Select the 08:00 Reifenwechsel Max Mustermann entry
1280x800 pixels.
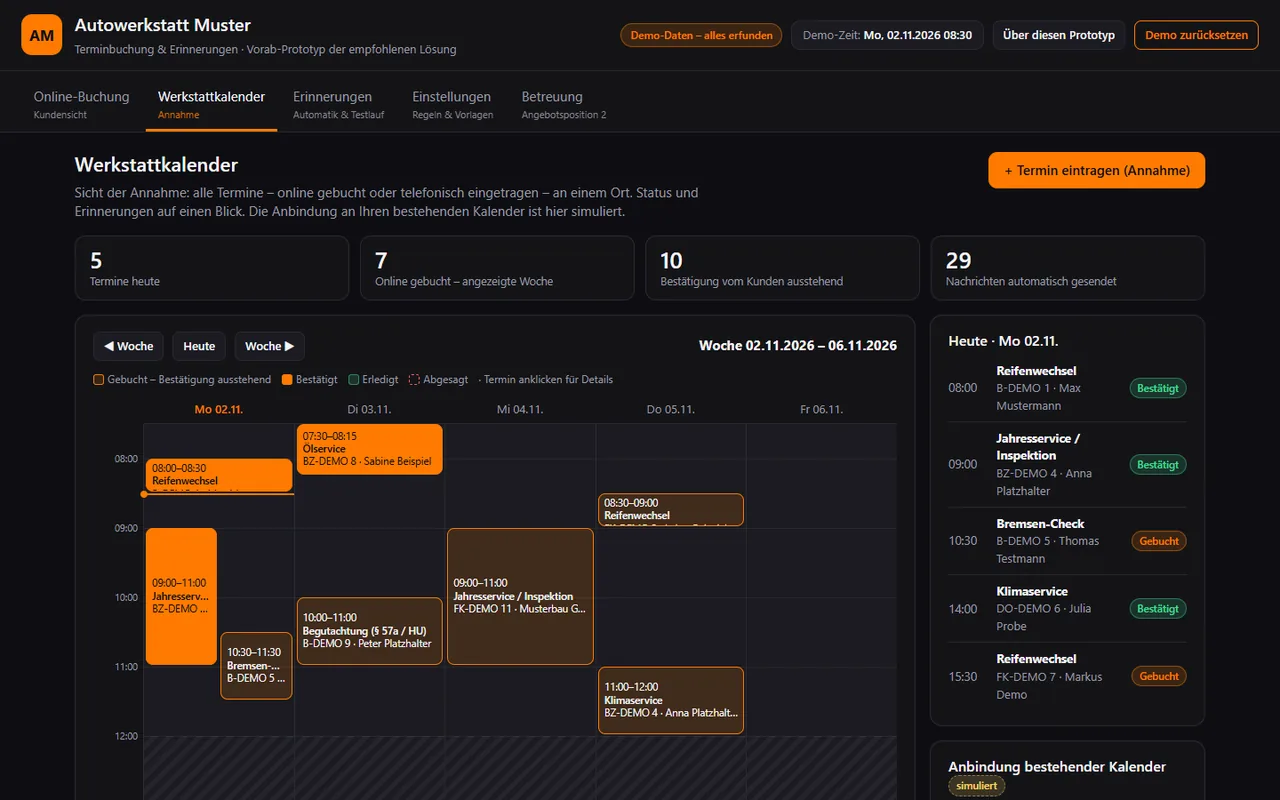click(1068, 388)
